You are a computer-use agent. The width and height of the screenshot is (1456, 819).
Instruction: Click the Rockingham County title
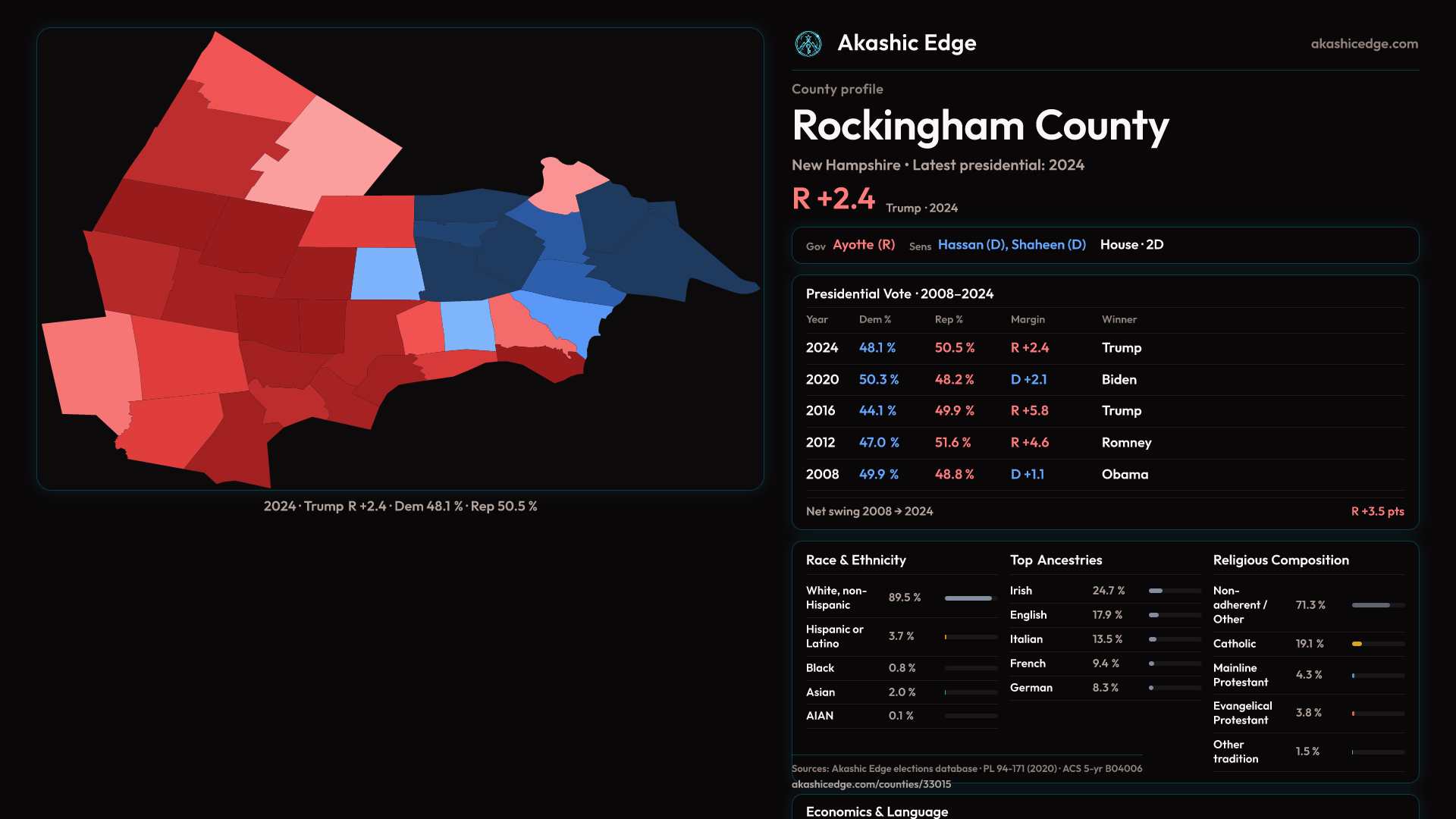(x=980, y=126)
